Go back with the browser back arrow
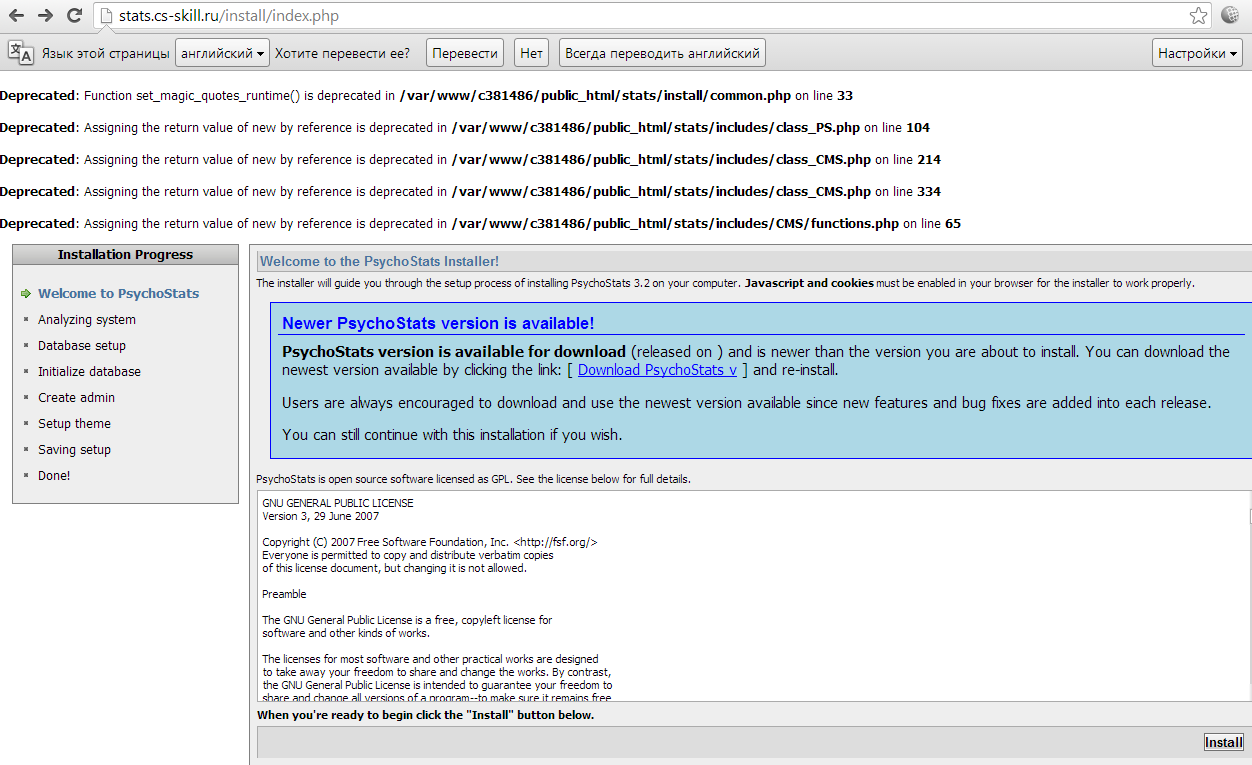The width and height of the screenshot is (1252, 765). tap(16, 16)
